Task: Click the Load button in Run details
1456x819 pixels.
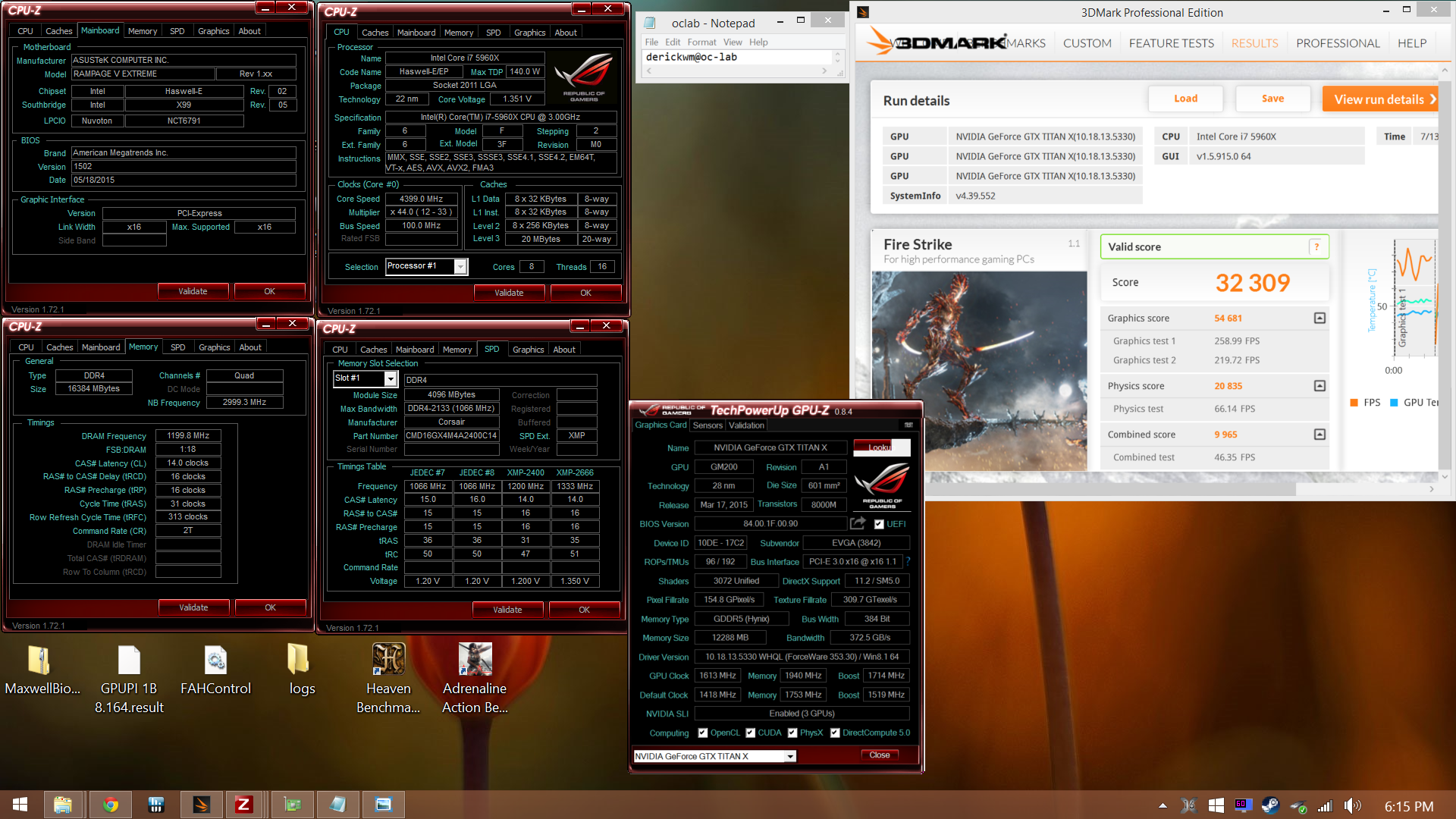Action: tap(1185, 99)
